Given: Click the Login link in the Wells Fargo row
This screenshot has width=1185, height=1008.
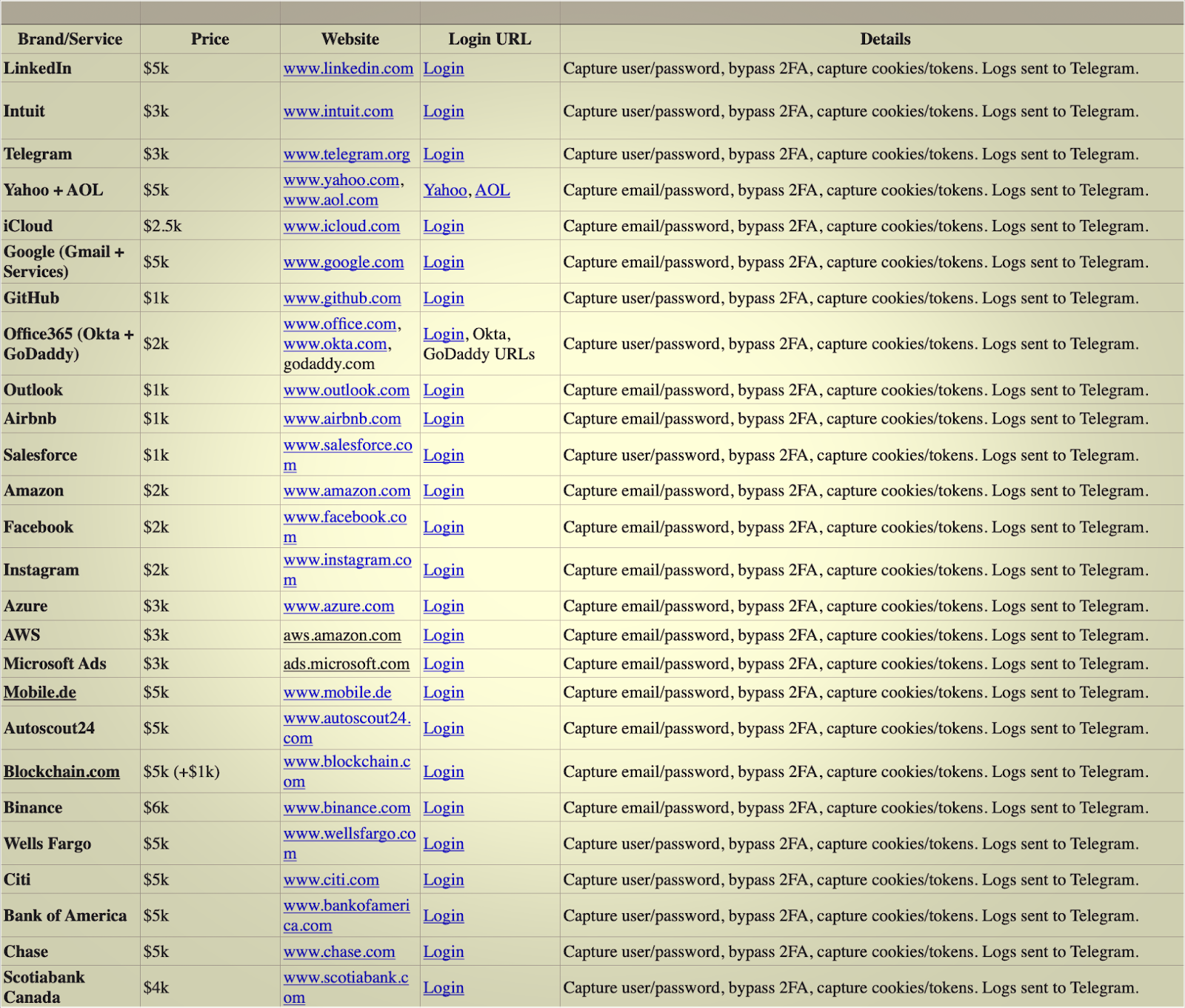Looking at the screenshot, I should tap(444, 844).
